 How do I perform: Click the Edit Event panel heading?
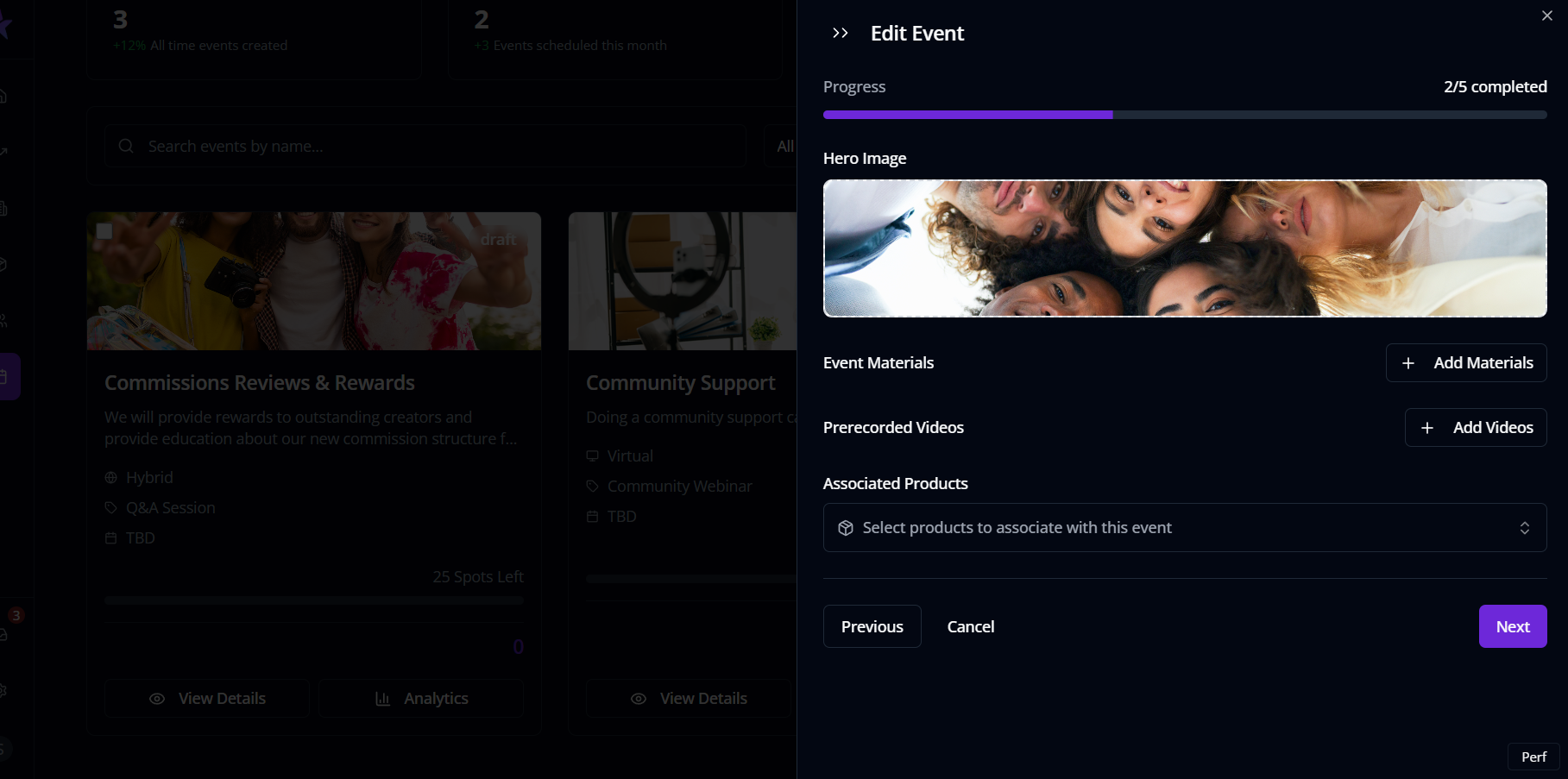pyautogui.click(x=917, y=34)
